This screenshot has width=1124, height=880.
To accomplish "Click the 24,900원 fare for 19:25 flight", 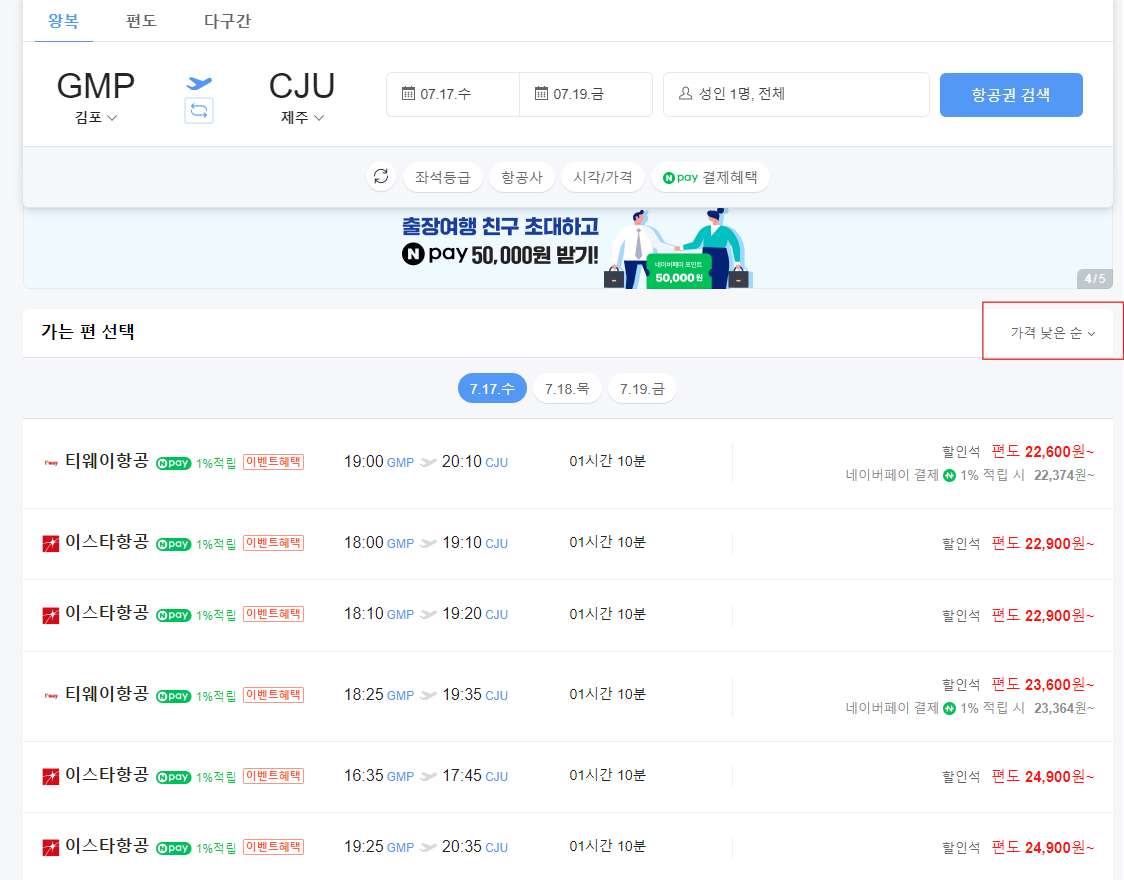I will tap(1043, 848).
